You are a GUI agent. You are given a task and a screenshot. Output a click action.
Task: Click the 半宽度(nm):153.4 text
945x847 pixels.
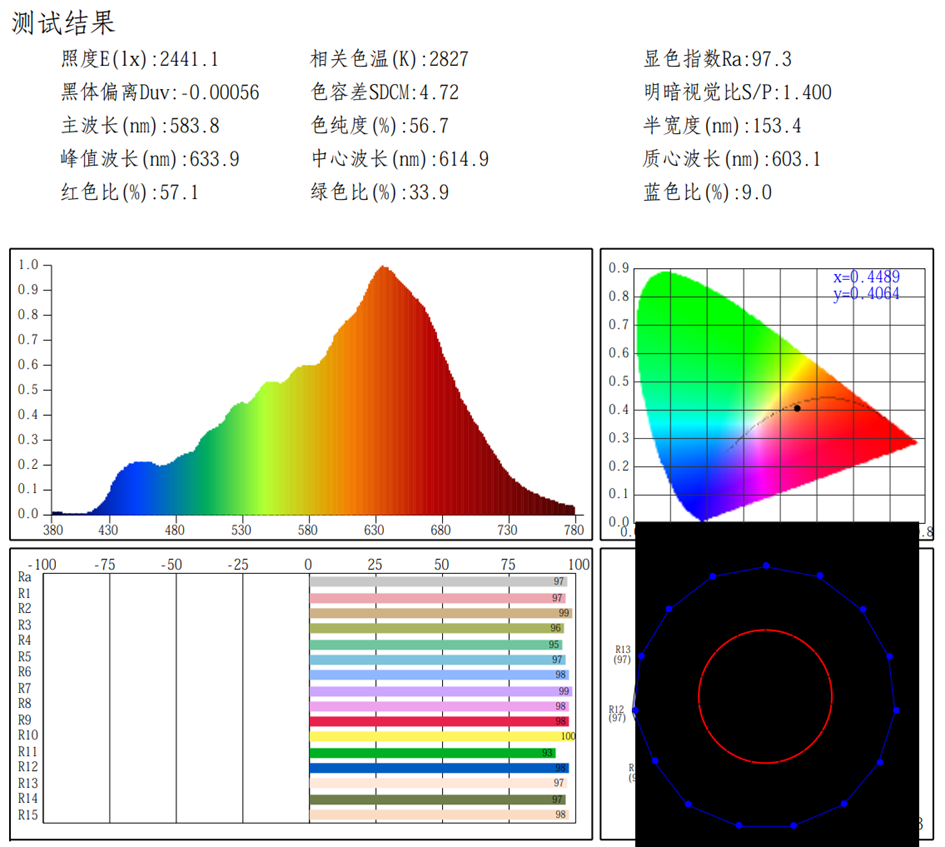pyautogui.click(x=722, y=125)
